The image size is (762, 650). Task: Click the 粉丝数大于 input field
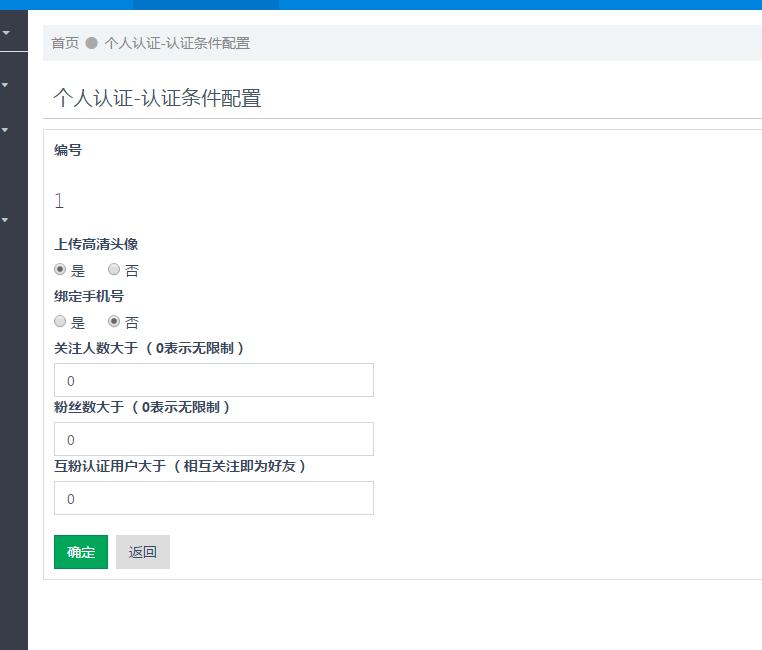coord(214,439)
